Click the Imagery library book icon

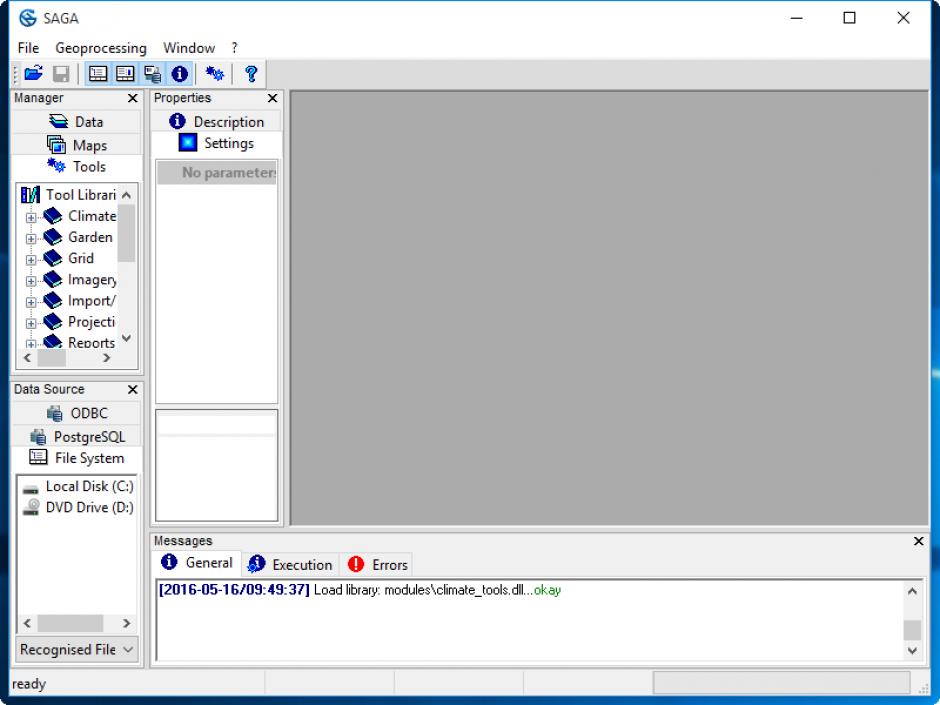point(53,279)
